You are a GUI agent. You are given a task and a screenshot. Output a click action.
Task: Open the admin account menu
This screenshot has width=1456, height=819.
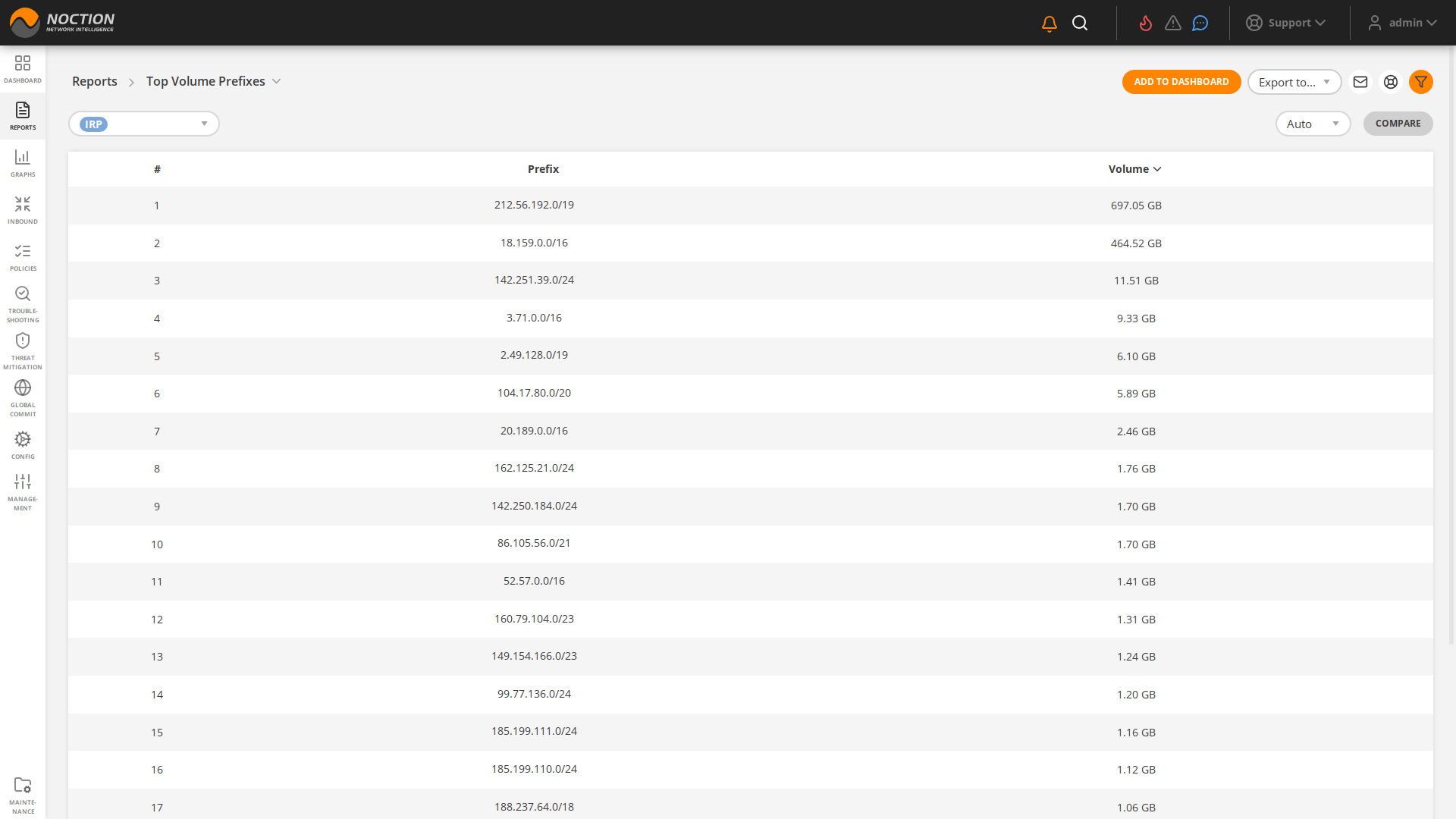tap(1403, 23)
